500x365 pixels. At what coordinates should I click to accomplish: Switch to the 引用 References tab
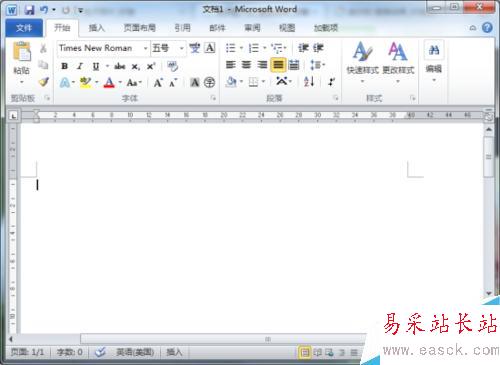pyautogui.click(x=182, y=28)
